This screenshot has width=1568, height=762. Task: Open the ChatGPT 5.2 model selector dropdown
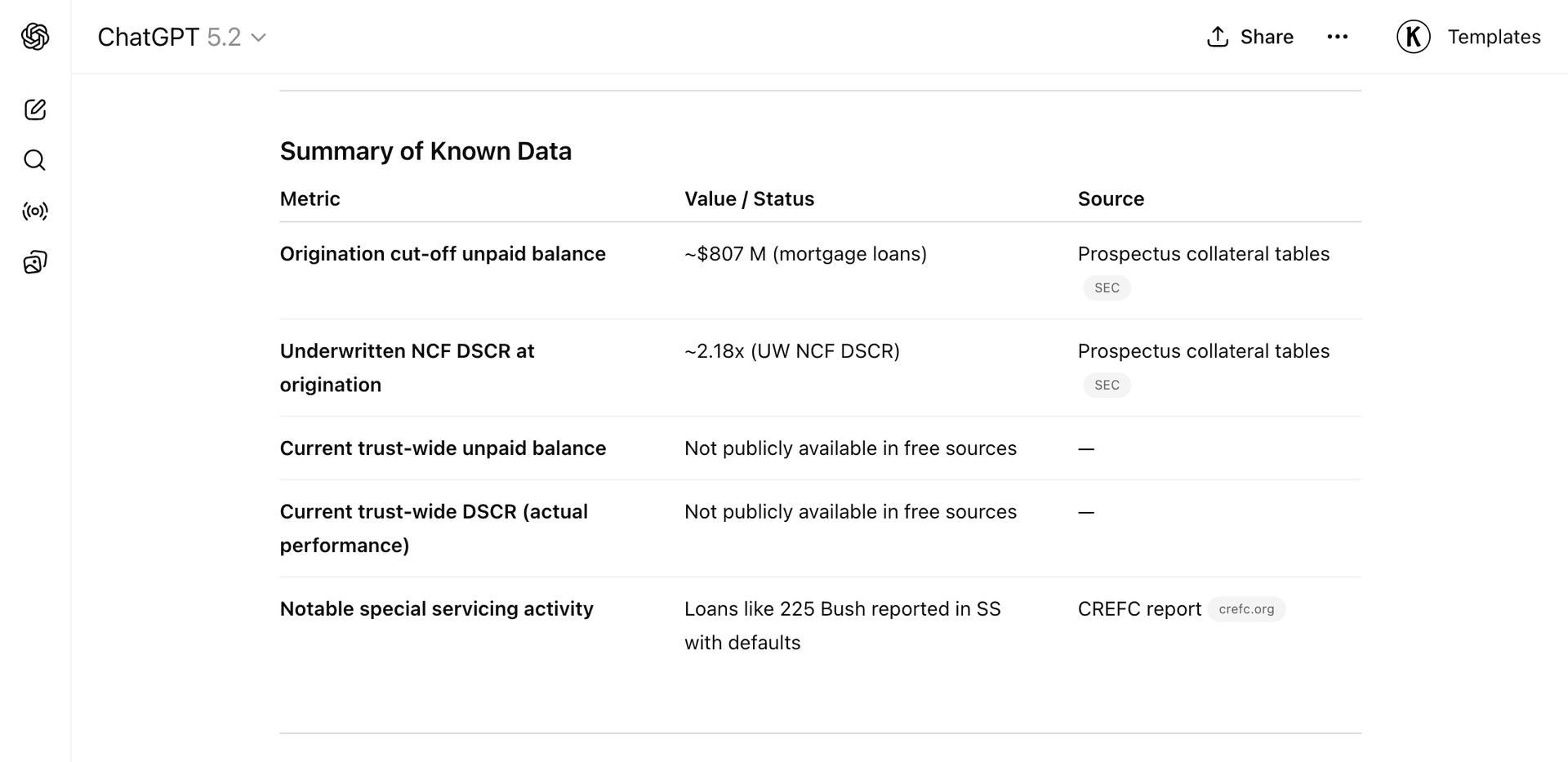point(258,38)
